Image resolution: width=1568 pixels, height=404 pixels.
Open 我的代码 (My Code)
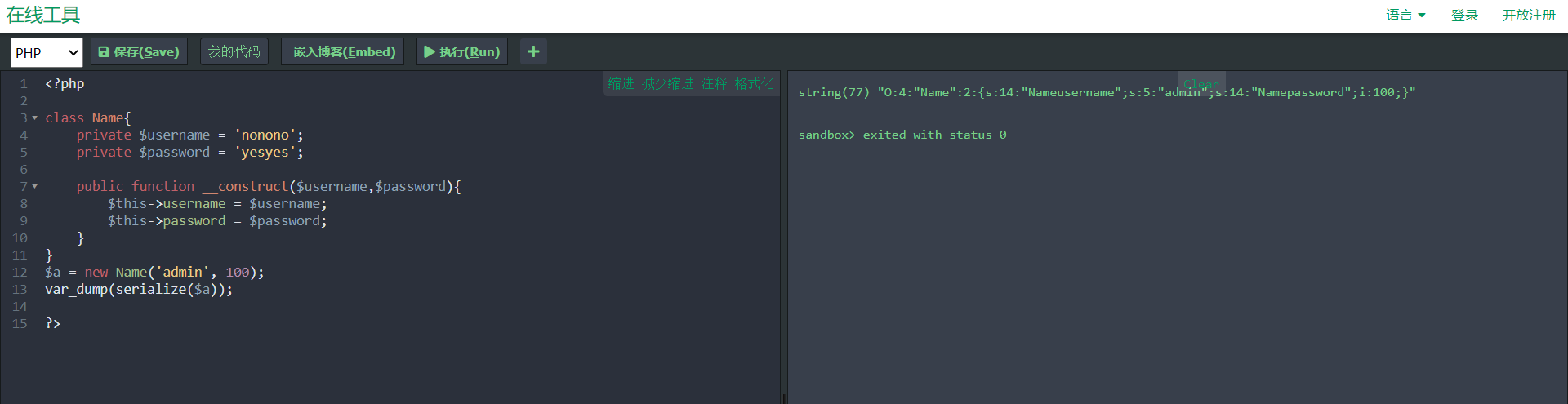pos(234,51)
